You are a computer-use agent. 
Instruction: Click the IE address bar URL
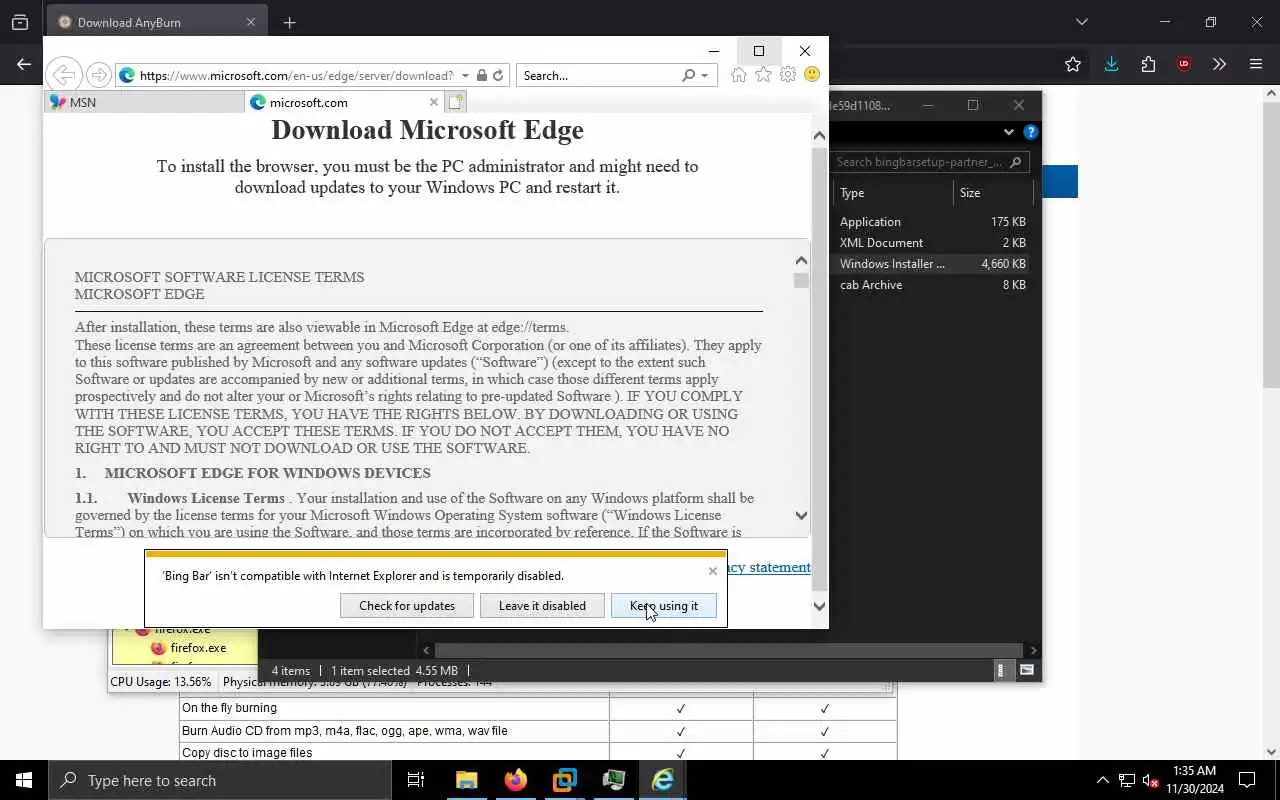(x=296, y=75)
